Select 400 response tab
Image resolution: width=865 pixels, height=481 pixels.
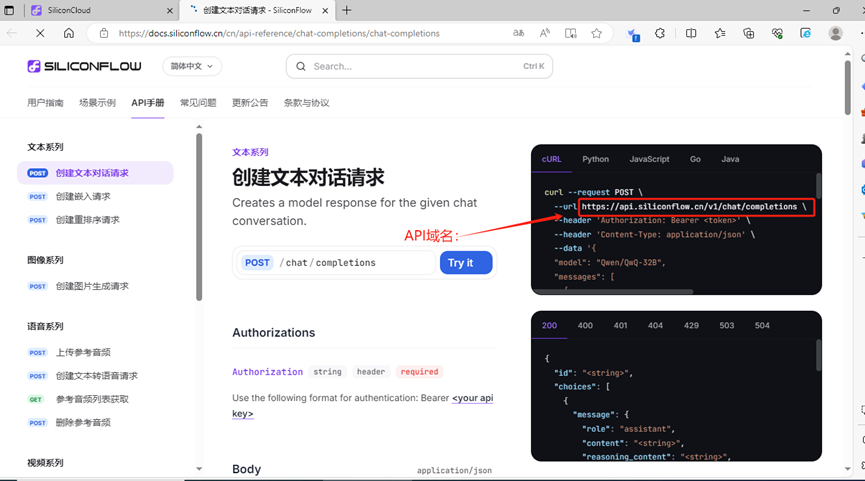(x=585, y=325)
